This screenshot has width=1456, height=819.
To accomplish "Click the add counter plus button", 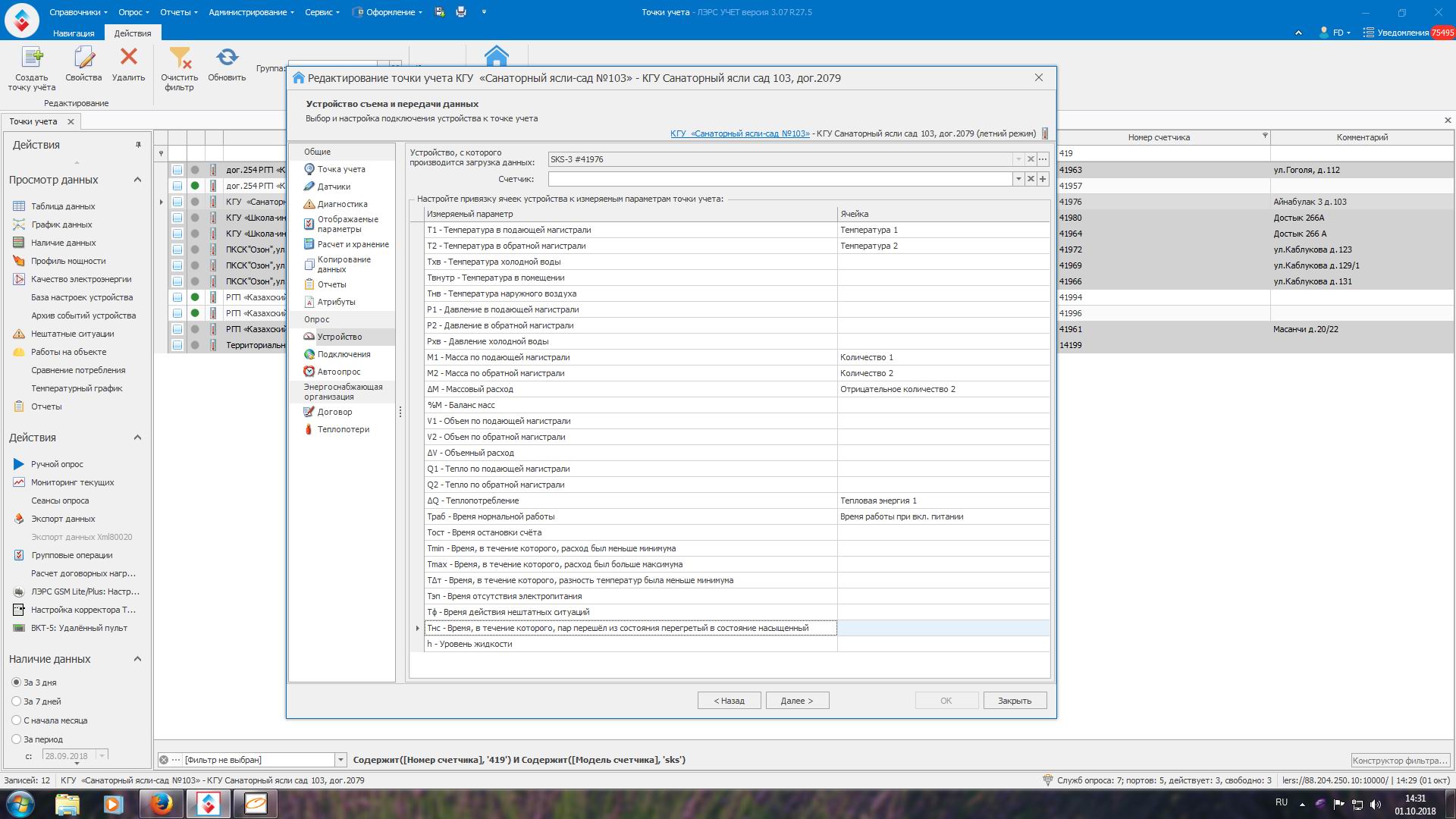I will pyautogui.click(x=1043, y=179).
